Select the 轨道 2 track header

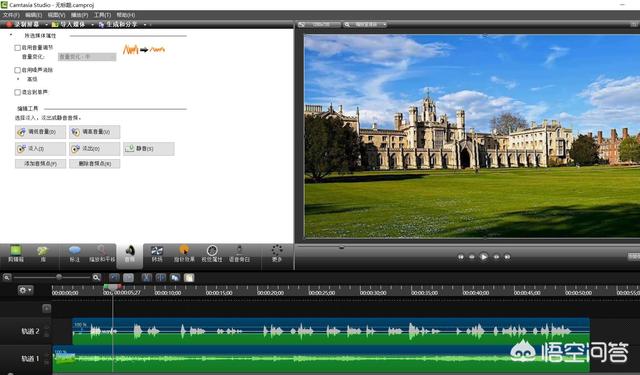(x=26, y=331)
